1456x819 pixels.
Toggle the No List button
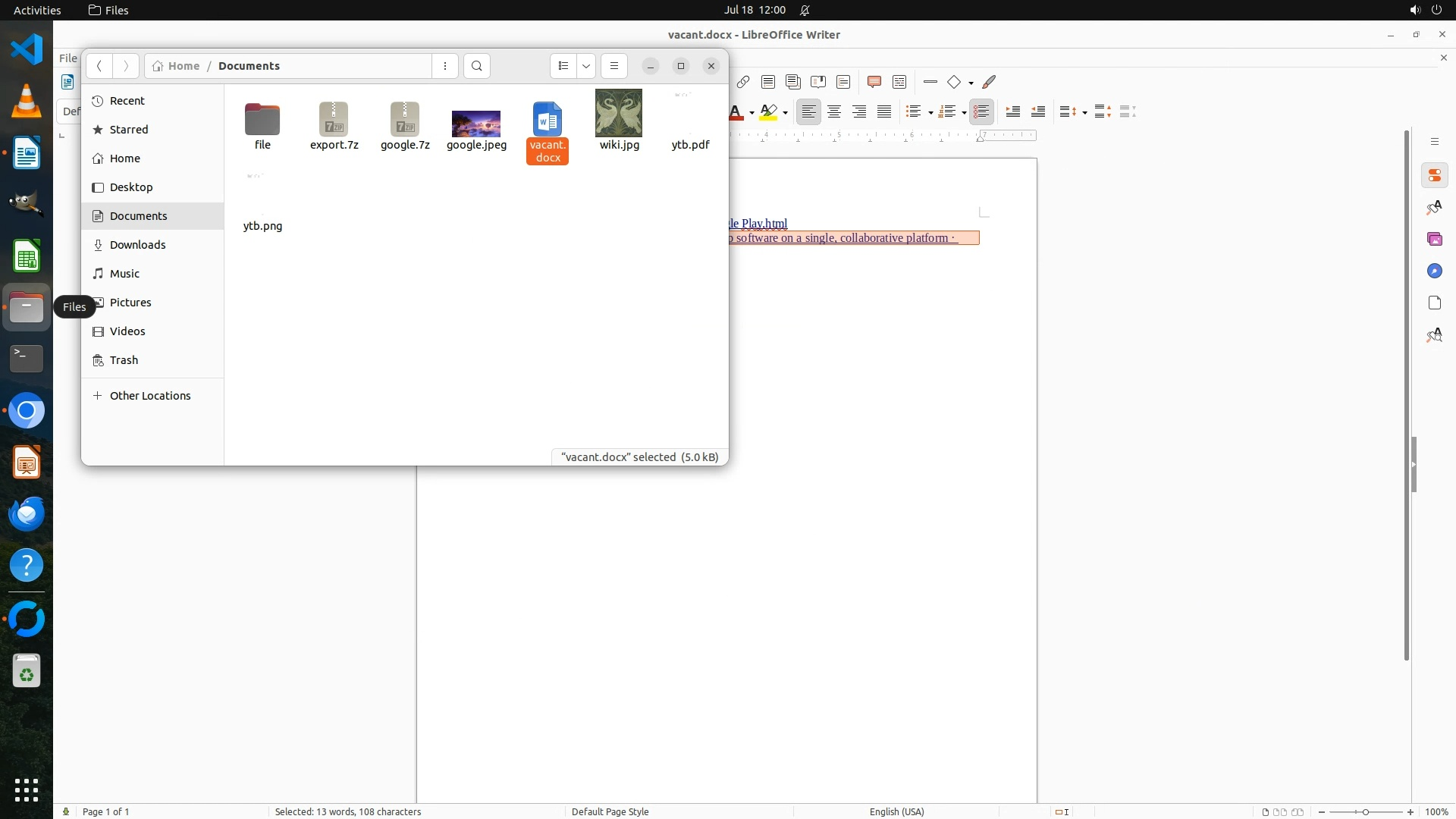coord(981,111)
